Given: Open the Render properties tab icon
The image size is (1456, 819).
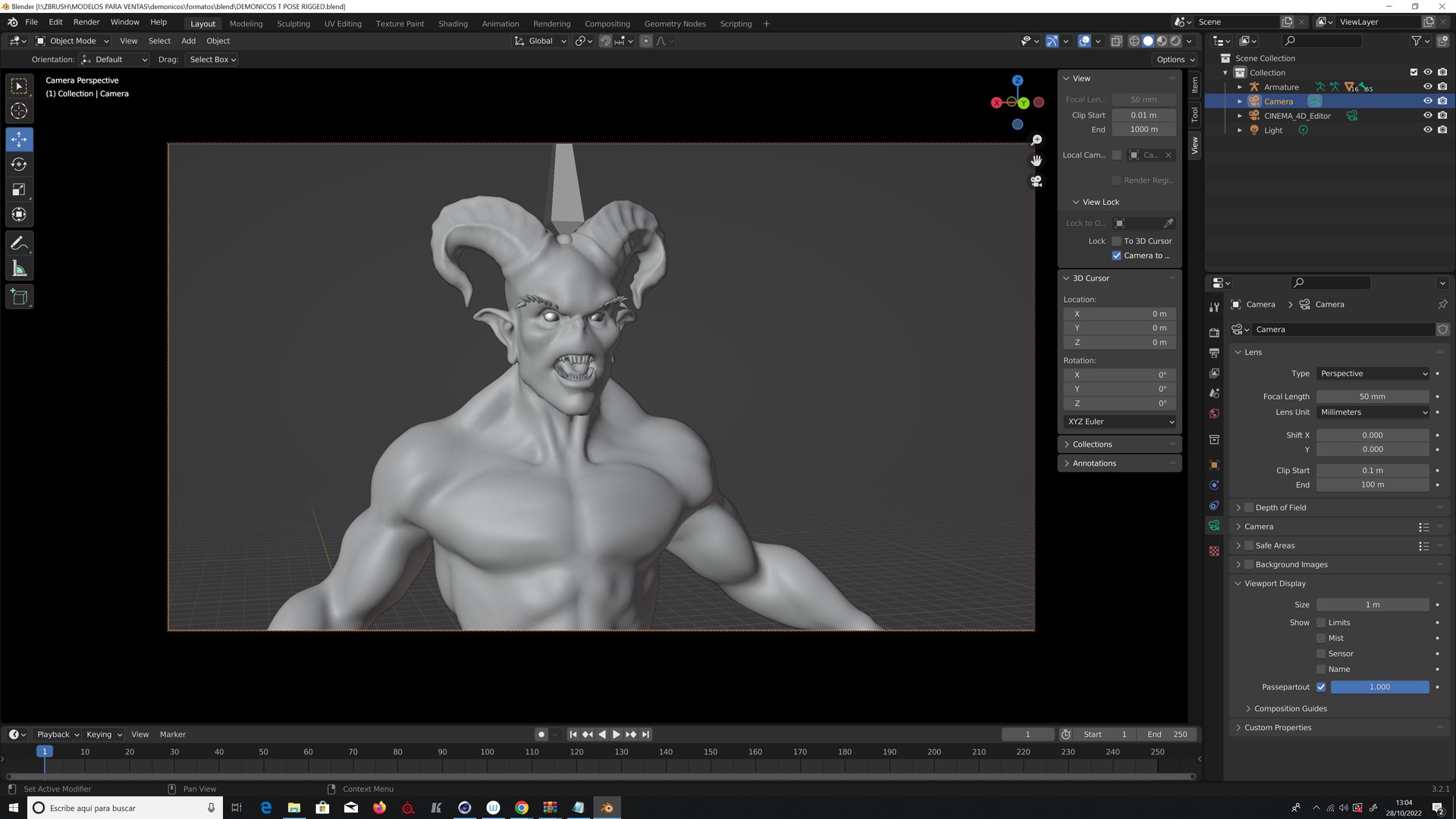Looking at the screenshot, I should [x=1214, y=333].
